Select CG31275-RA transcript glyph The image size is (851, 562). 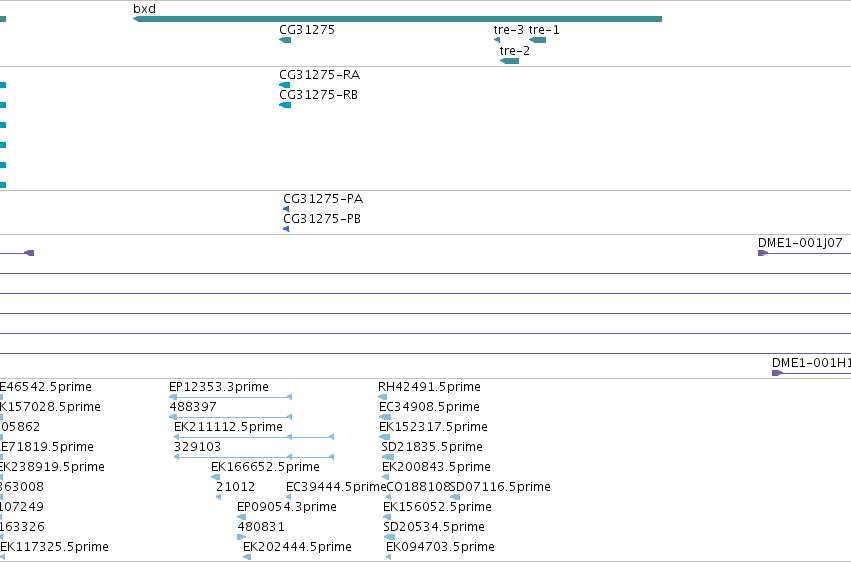coord(284,85)
